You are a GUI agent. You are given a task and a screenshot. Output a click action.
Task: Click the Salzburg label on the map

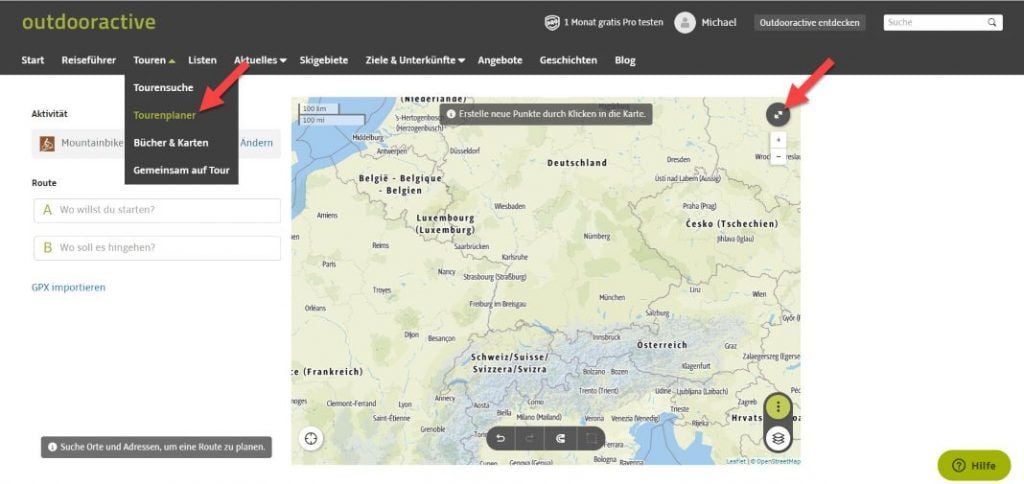(659, 313)
